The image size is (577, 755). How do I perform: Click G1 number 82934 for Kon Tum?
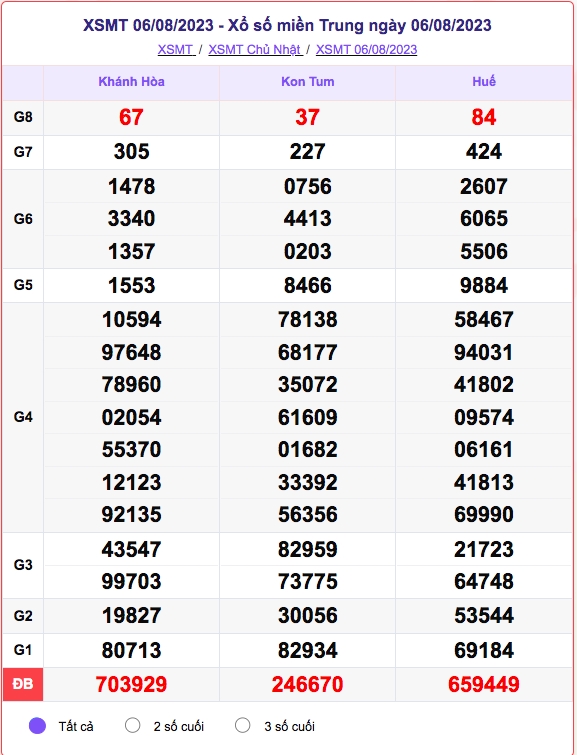(x=307, y=650)
